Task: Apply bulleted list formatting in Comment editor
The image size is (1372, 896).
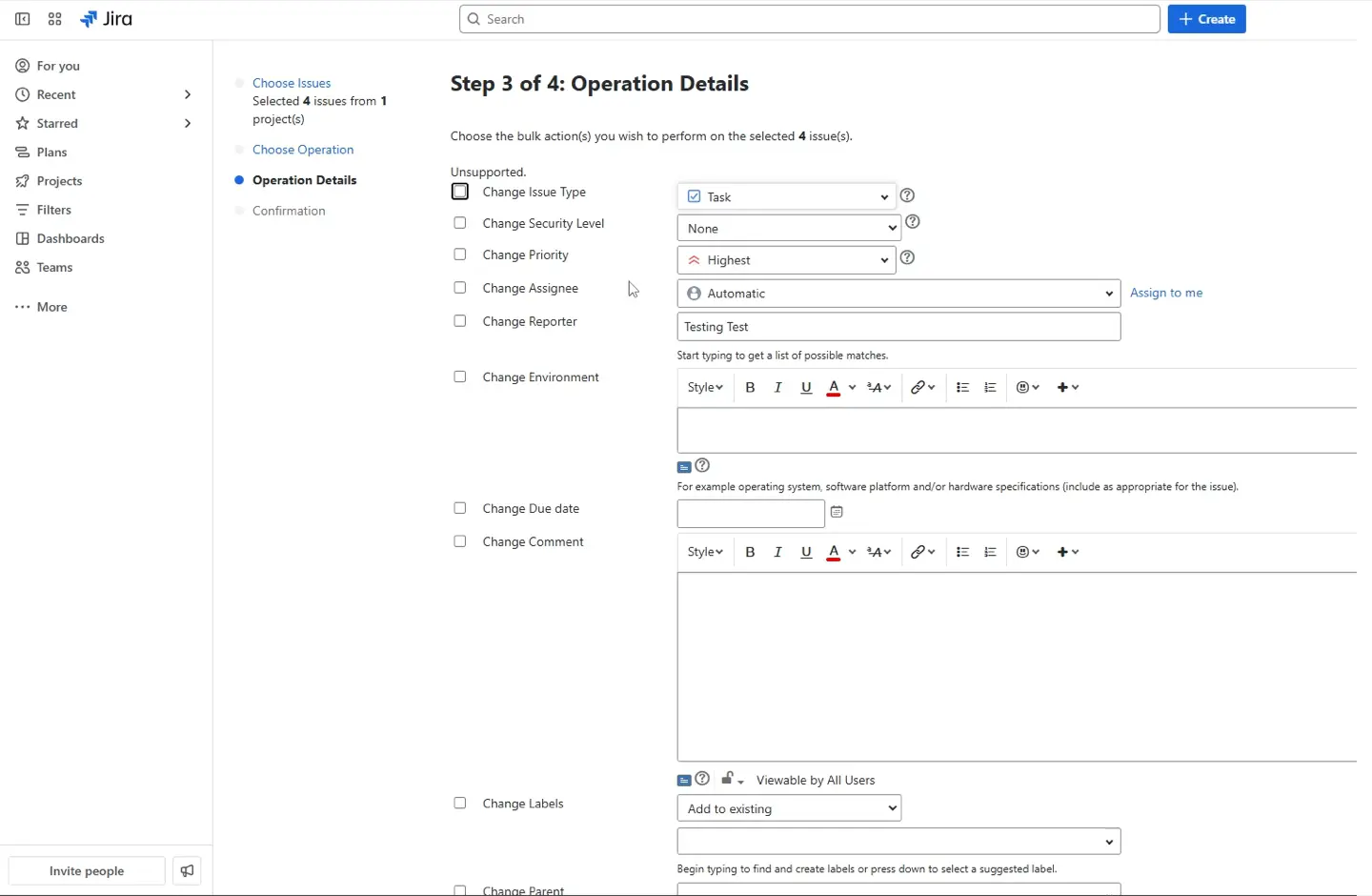Action: click(x=961, y=552)
